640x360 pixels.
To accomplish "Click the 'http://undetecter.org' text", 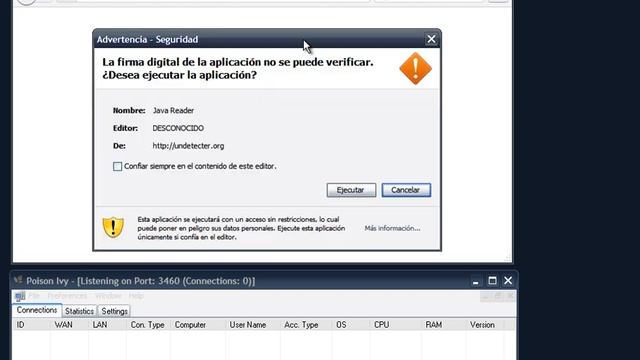I will click(x=188, y=146).
